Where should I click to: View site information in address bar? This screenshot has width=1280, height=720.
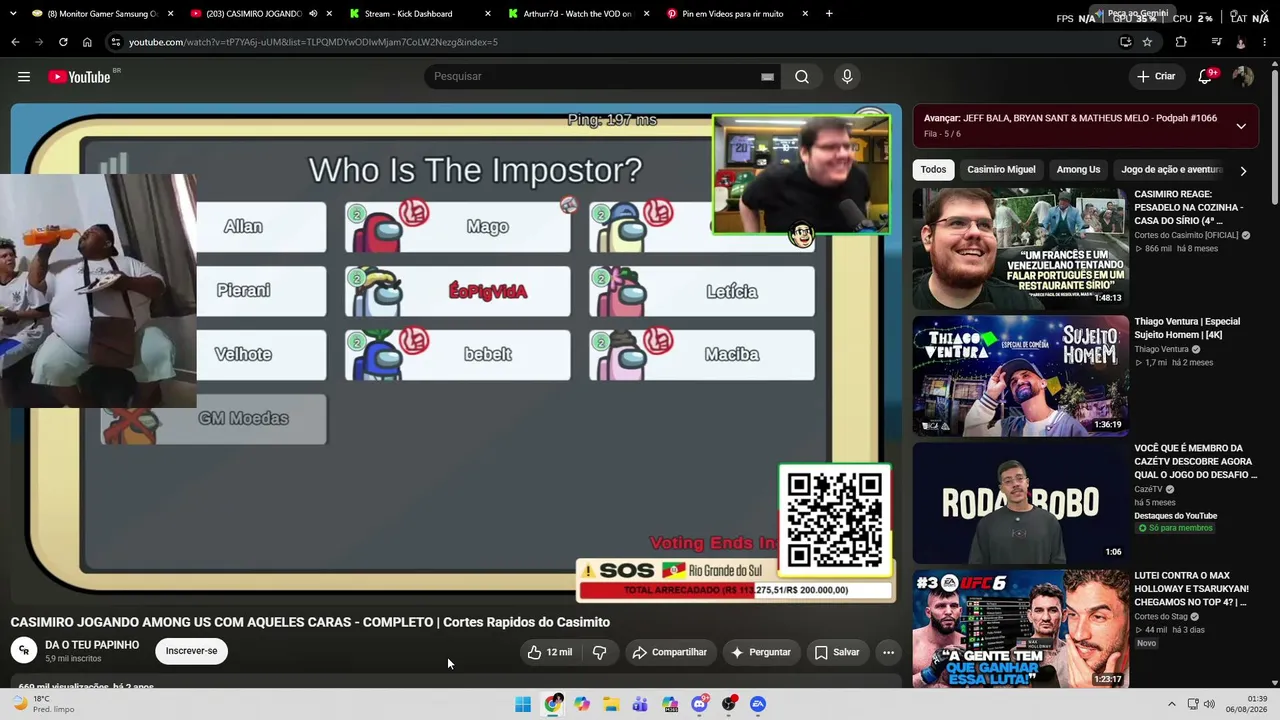click(116, 42)
